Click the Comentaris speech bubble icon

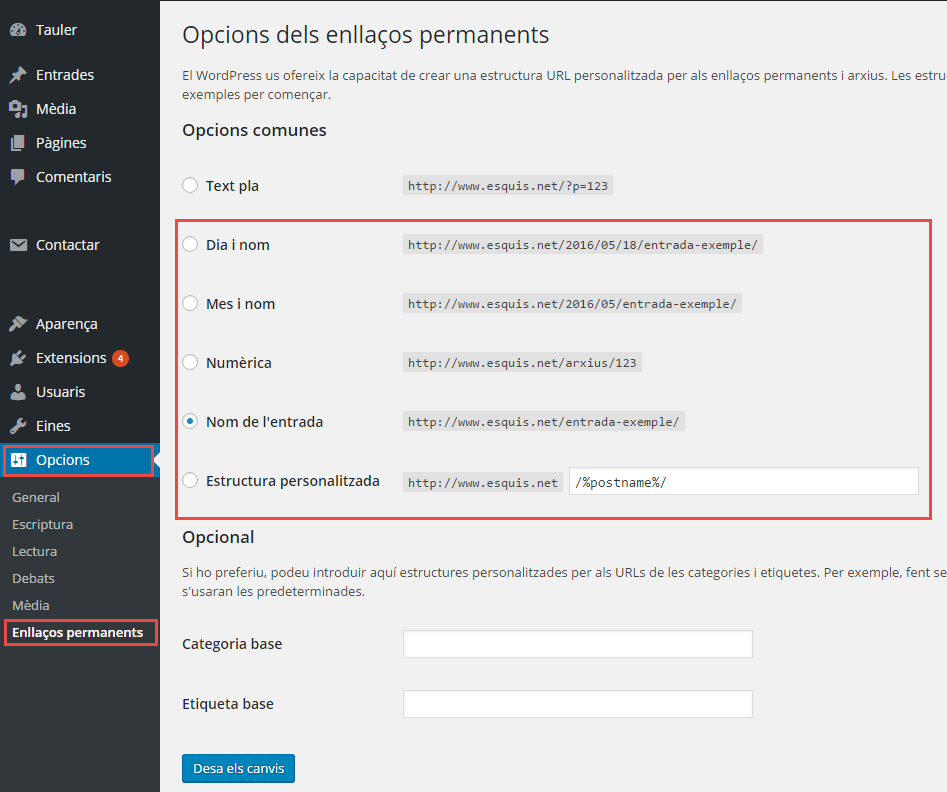18,177
